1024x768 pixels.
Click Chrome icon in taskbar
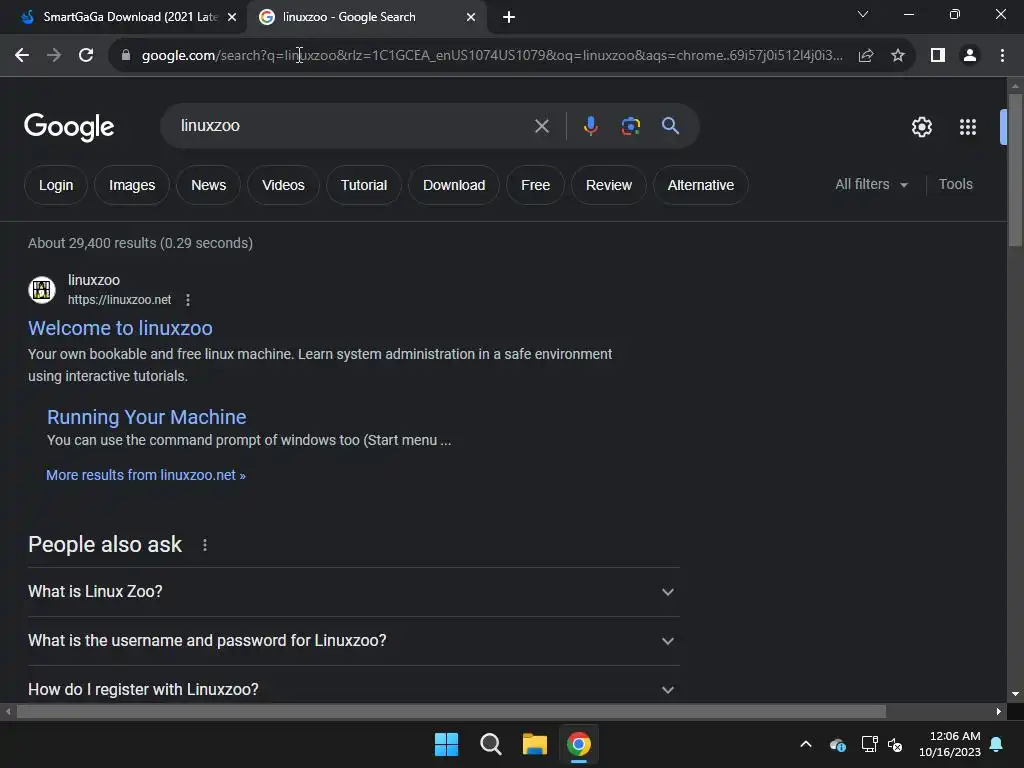(578, 744)
